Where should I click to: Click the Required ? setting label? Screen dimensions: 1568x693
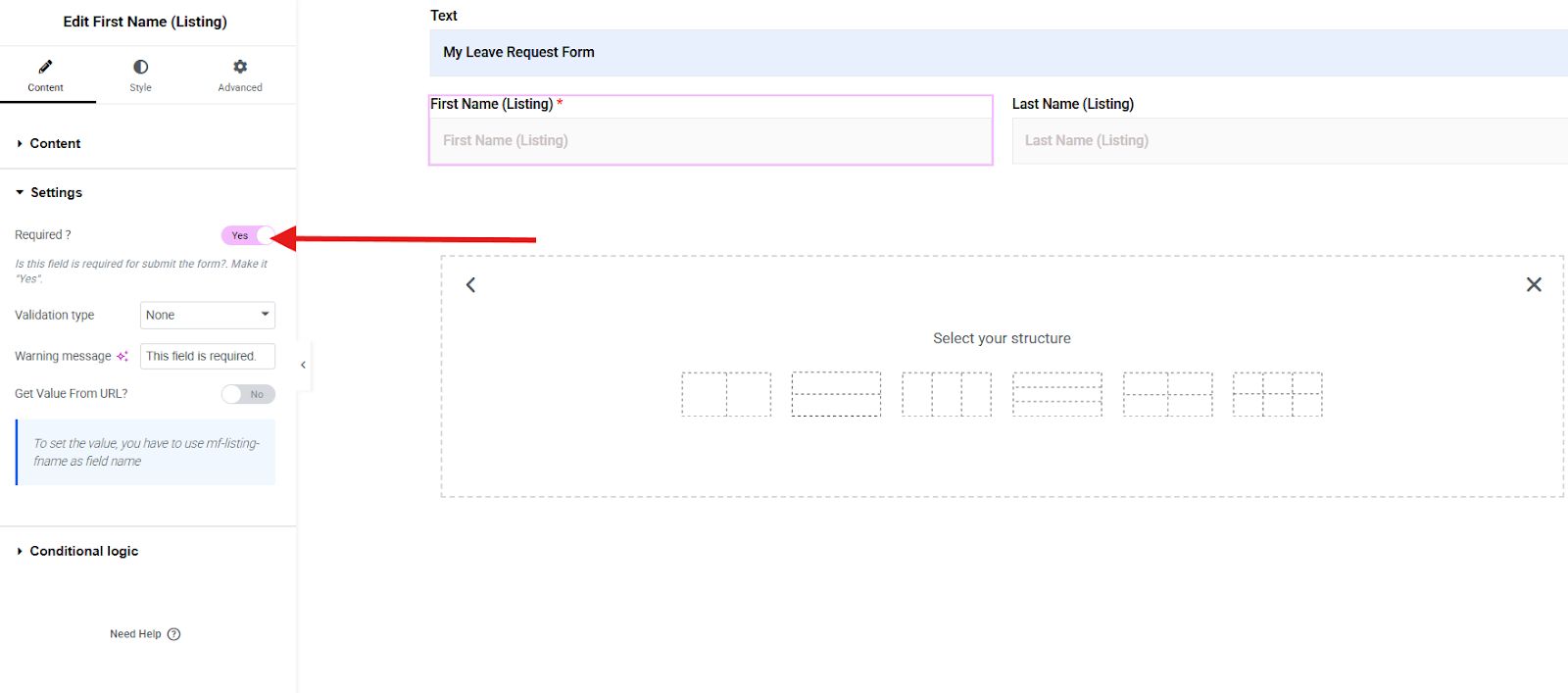pyautogui.click(x=43, y=235)
